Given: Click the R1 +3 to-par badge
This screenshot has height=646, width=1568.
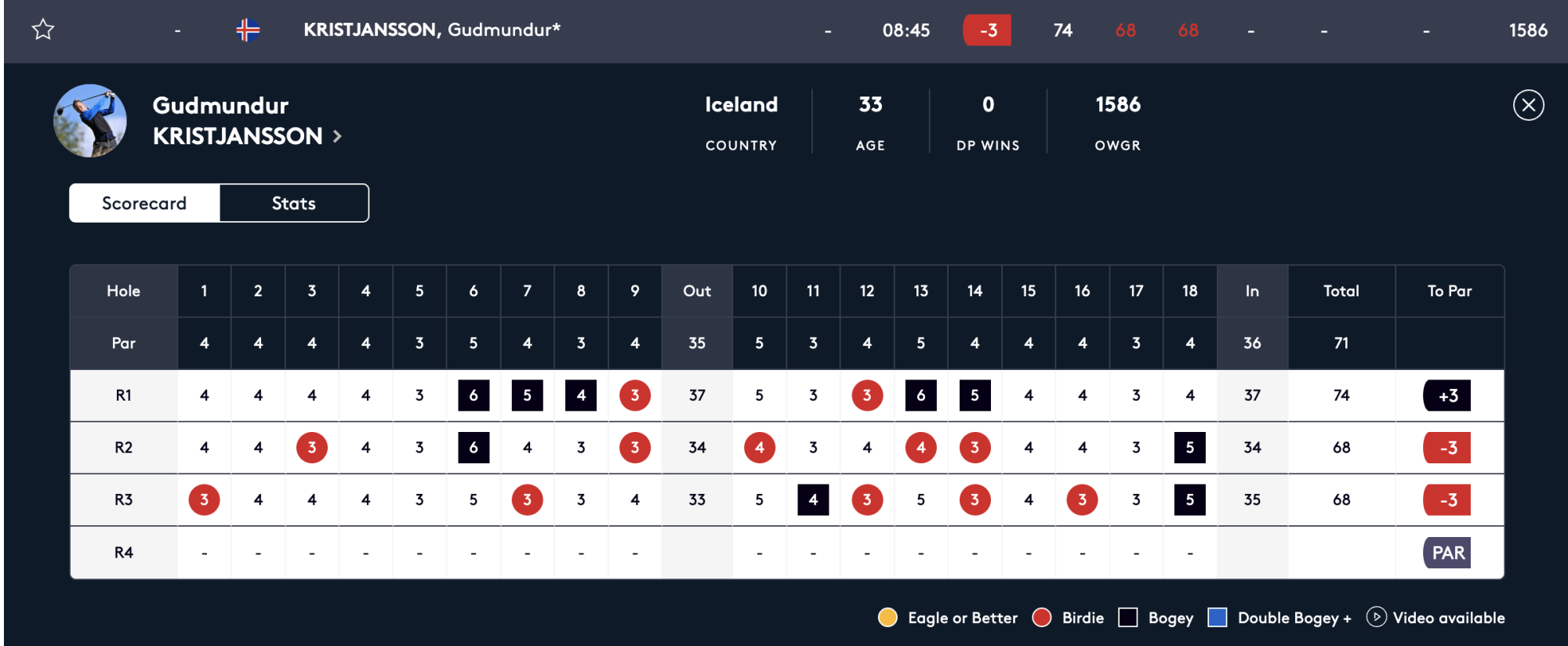Looking at the screenshot, I should 1447,396.
